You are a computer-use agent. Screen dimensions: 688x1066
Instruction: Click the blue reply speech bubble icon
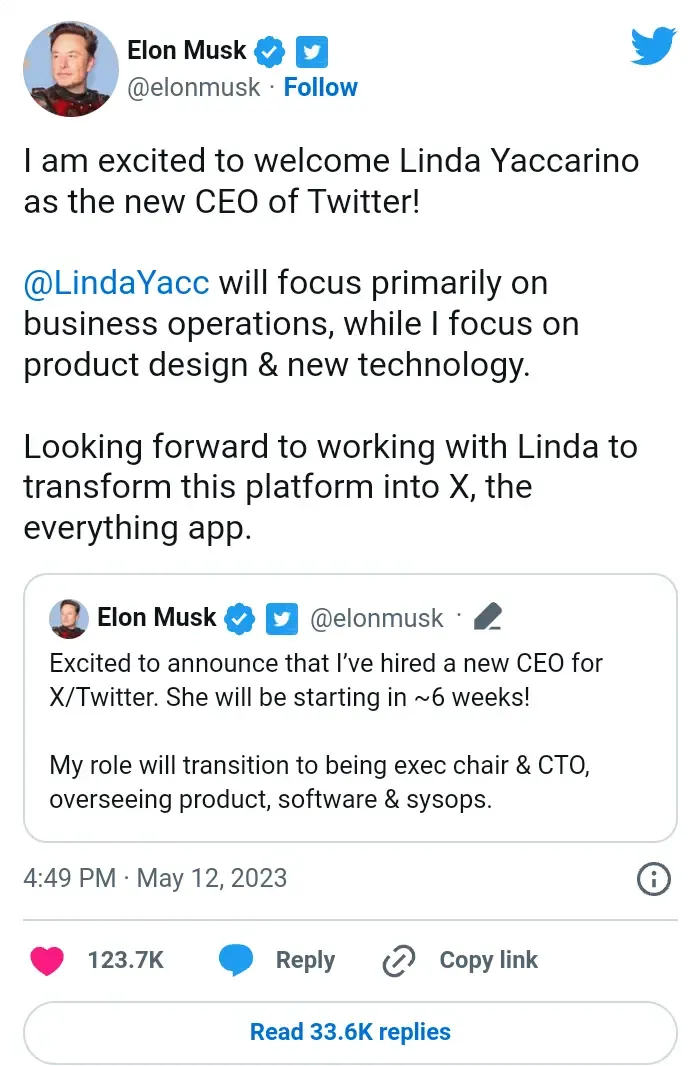pyautogui.click(x=236, y=960)
